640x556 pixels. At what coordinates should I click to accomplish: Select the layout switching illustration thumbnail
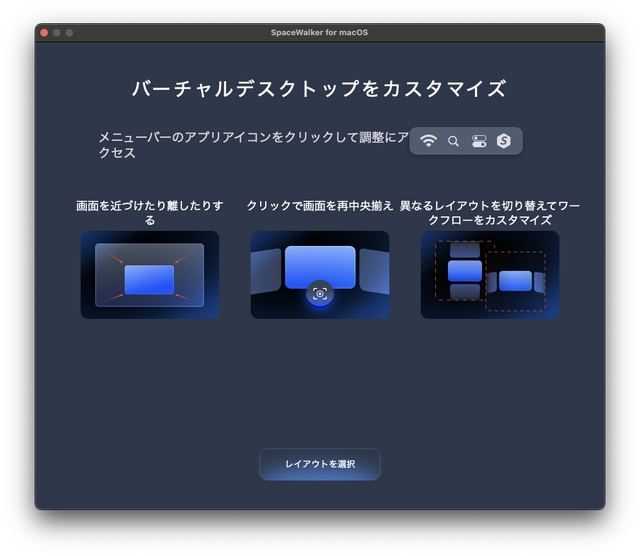tap(490, 275)
